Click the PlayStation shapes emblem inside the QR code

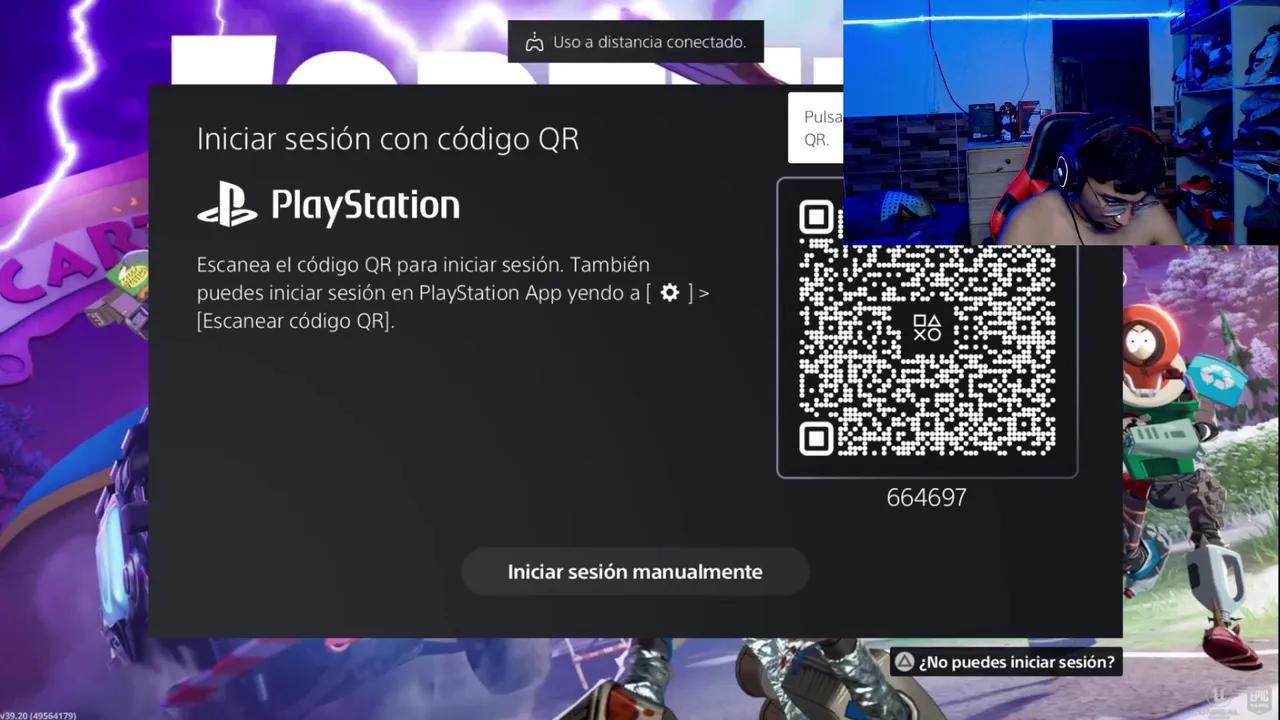(x=927, y=327)
